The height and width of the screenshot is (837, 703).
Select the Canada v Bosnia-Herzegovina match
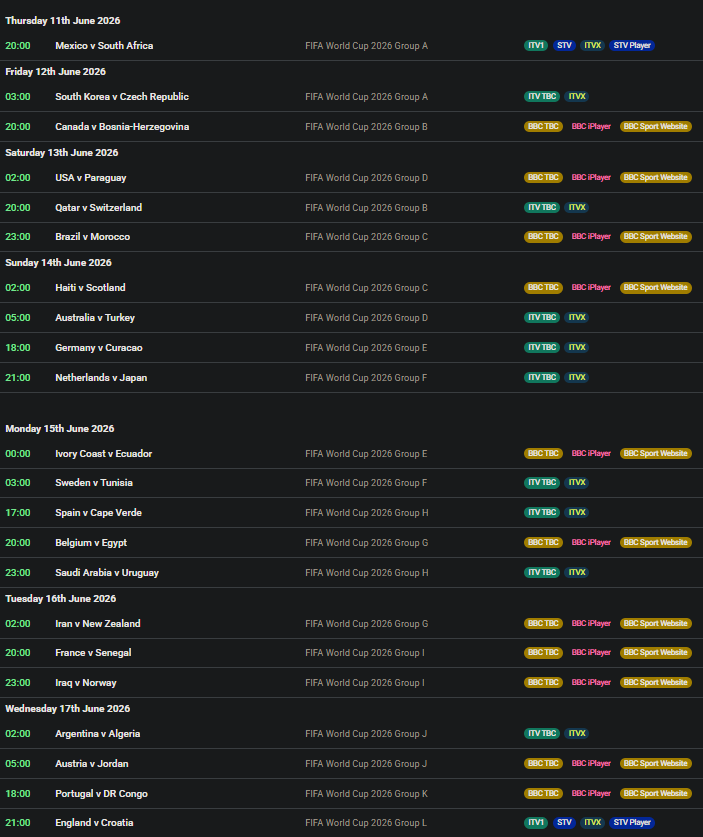pos(122,127)
